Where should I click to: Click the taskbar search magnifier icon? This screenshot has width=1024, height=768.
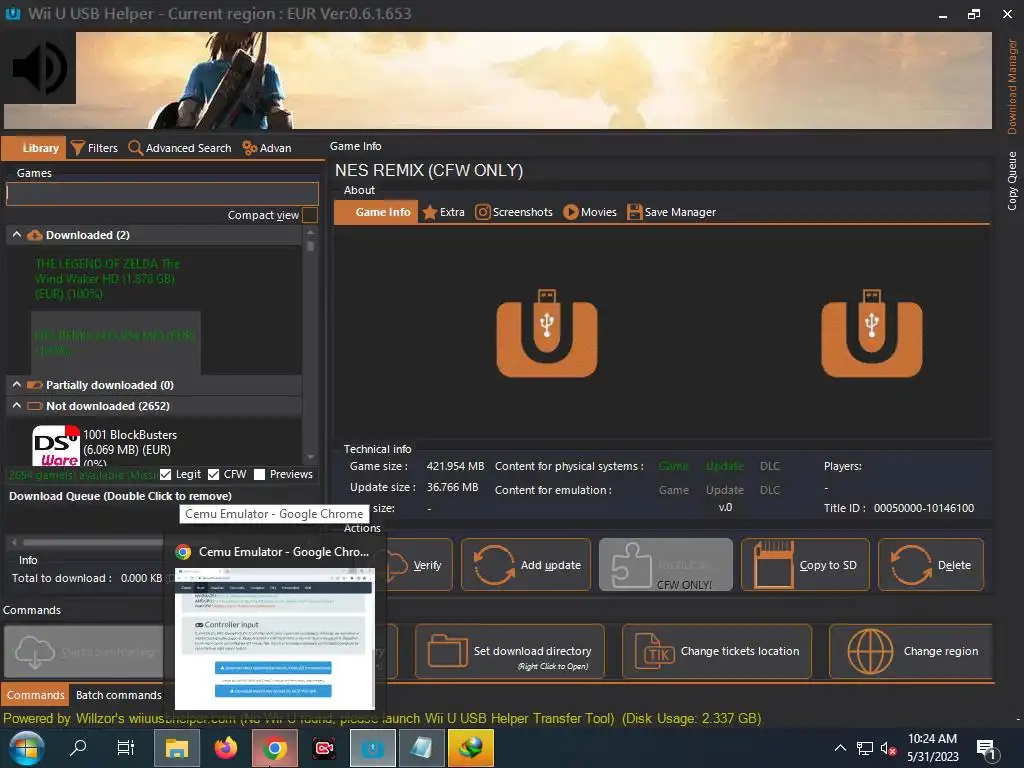pos(78,748)
